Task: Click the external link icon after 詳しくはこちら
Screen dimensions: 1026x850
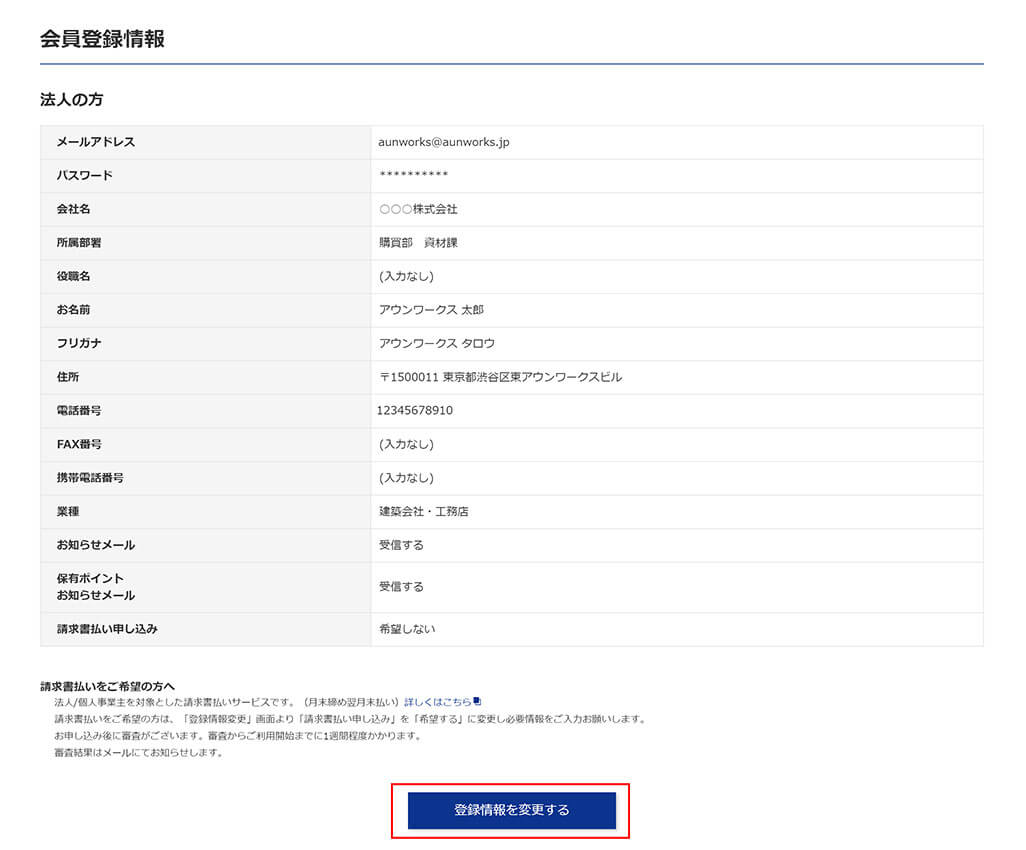Action: click(x=478, y=701)
